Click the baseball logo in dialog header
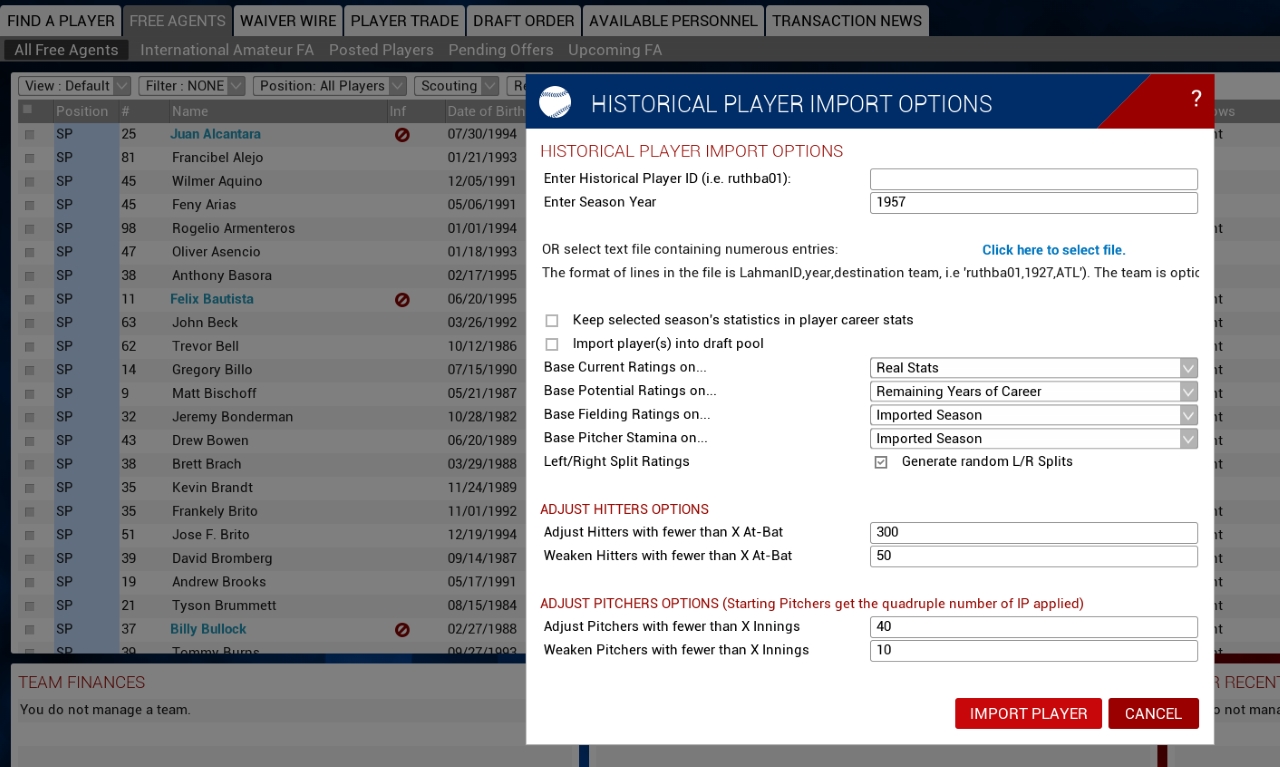Screen dimensions: 1280x767 click(x=555, y=103)
